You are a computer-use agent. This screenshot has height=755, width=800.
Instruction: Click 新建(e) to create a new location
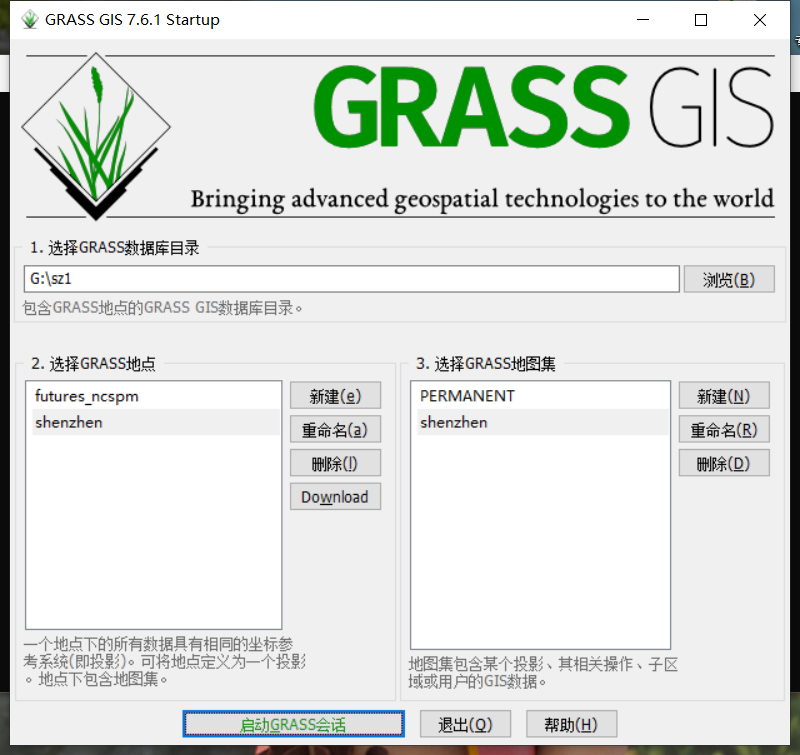point(335,395)
